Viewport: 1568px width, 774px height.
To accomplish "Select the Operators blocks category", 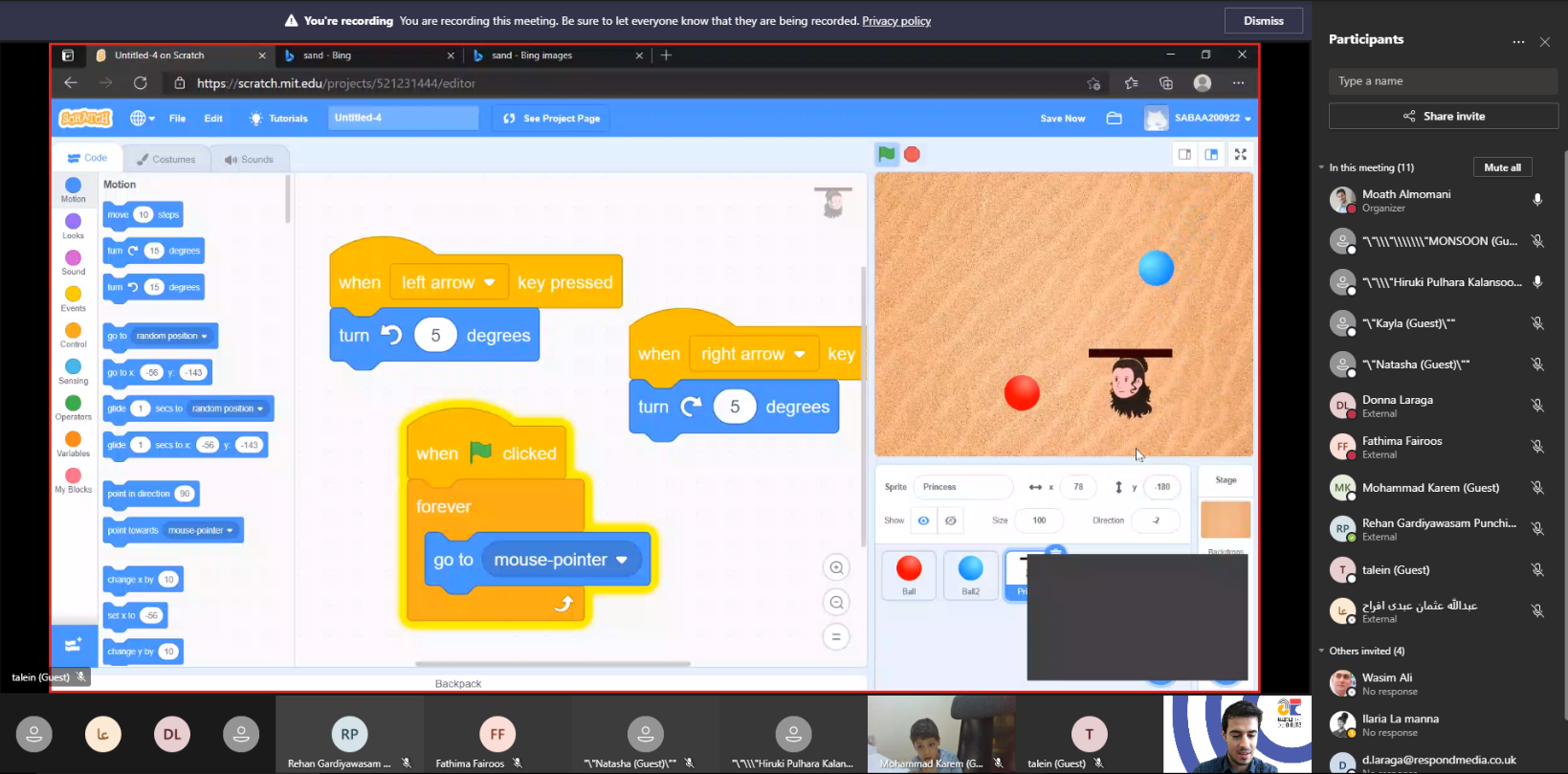I will pos(74,408).
